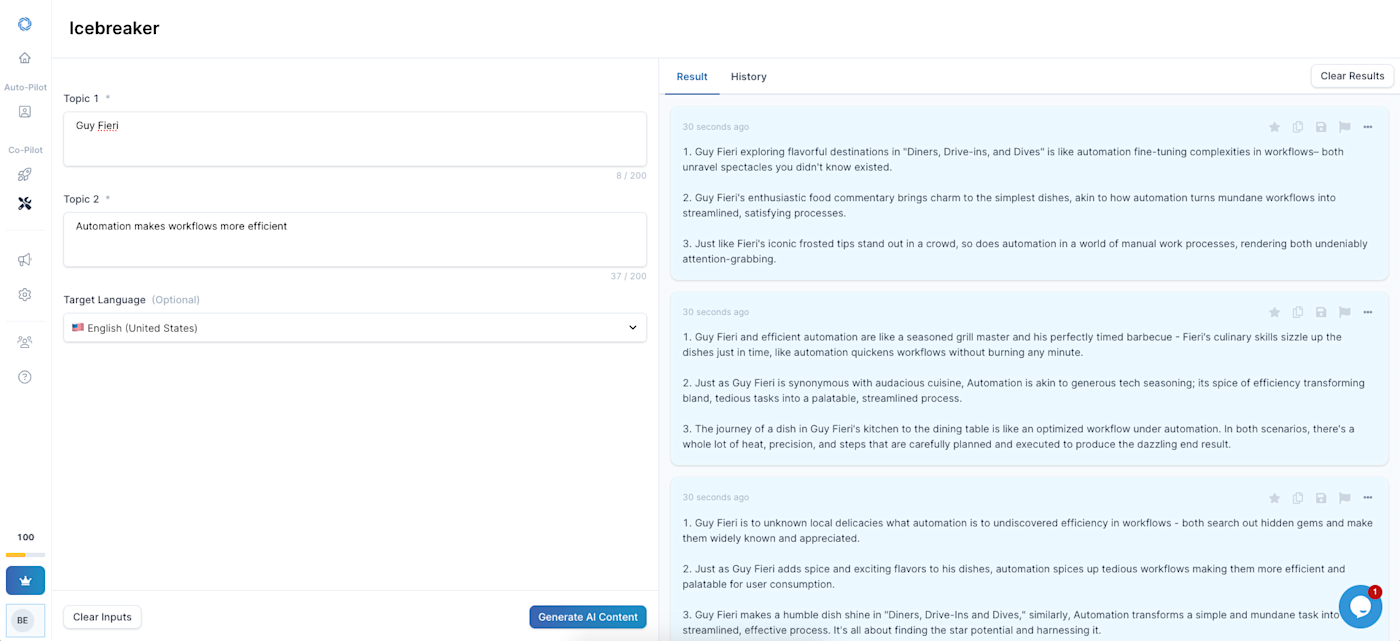Open the Co-Pilot rocket icon
1400x641 pixels.
(25, 175)
